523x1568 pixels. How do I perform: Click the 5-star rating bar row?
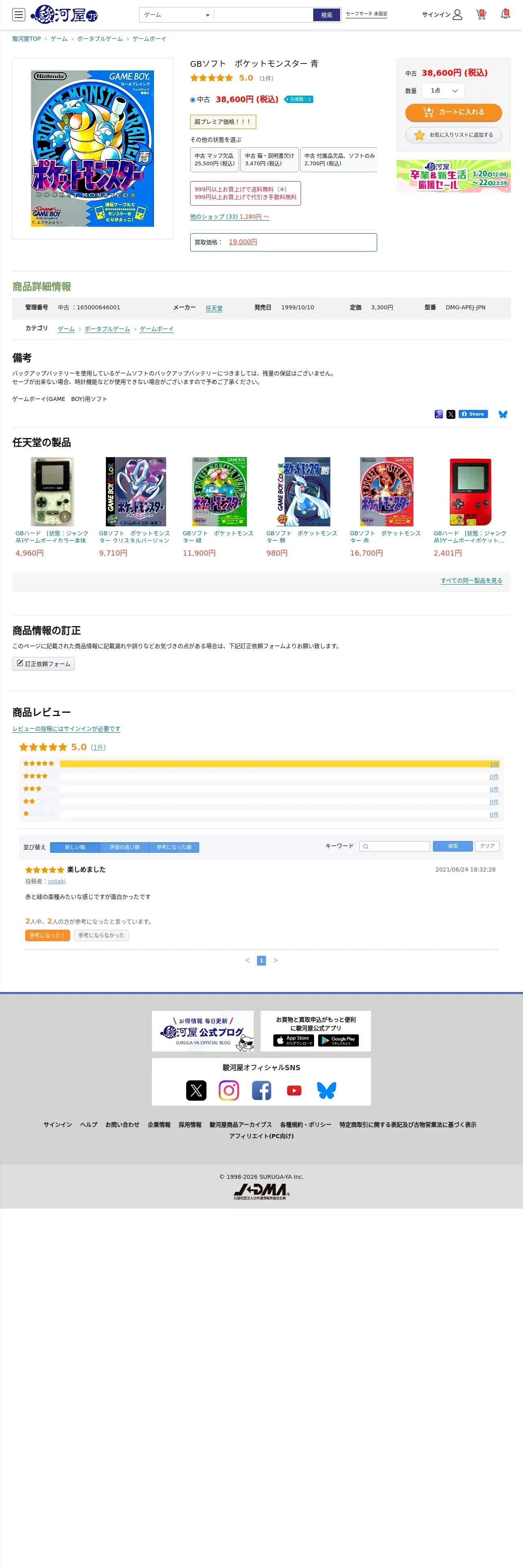pyautogui.click(x=261, y=764)
